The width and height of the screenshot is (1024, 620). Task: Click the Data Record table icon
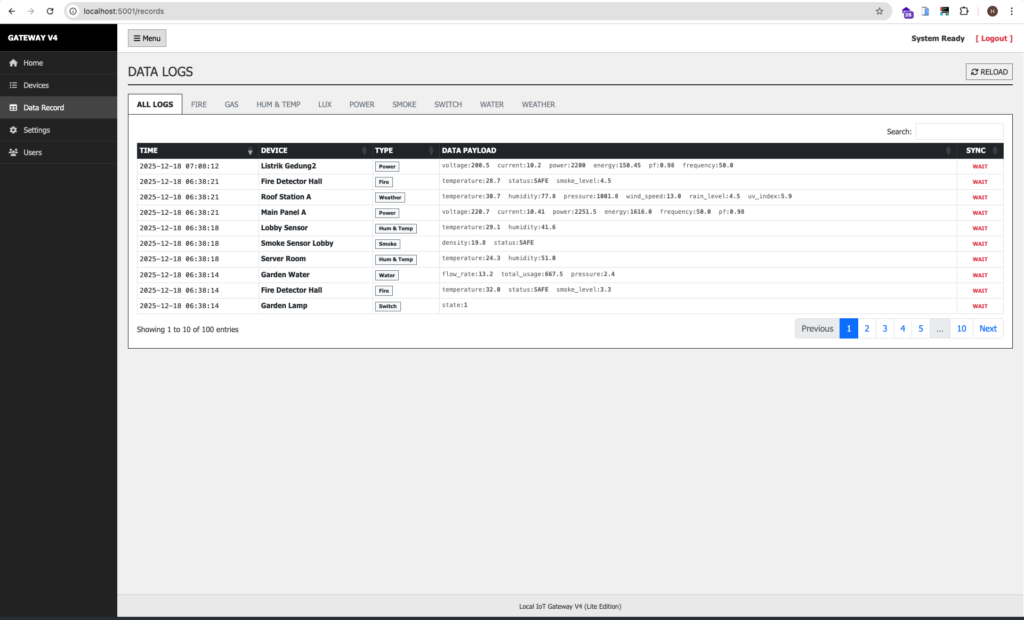pos(13,108)
